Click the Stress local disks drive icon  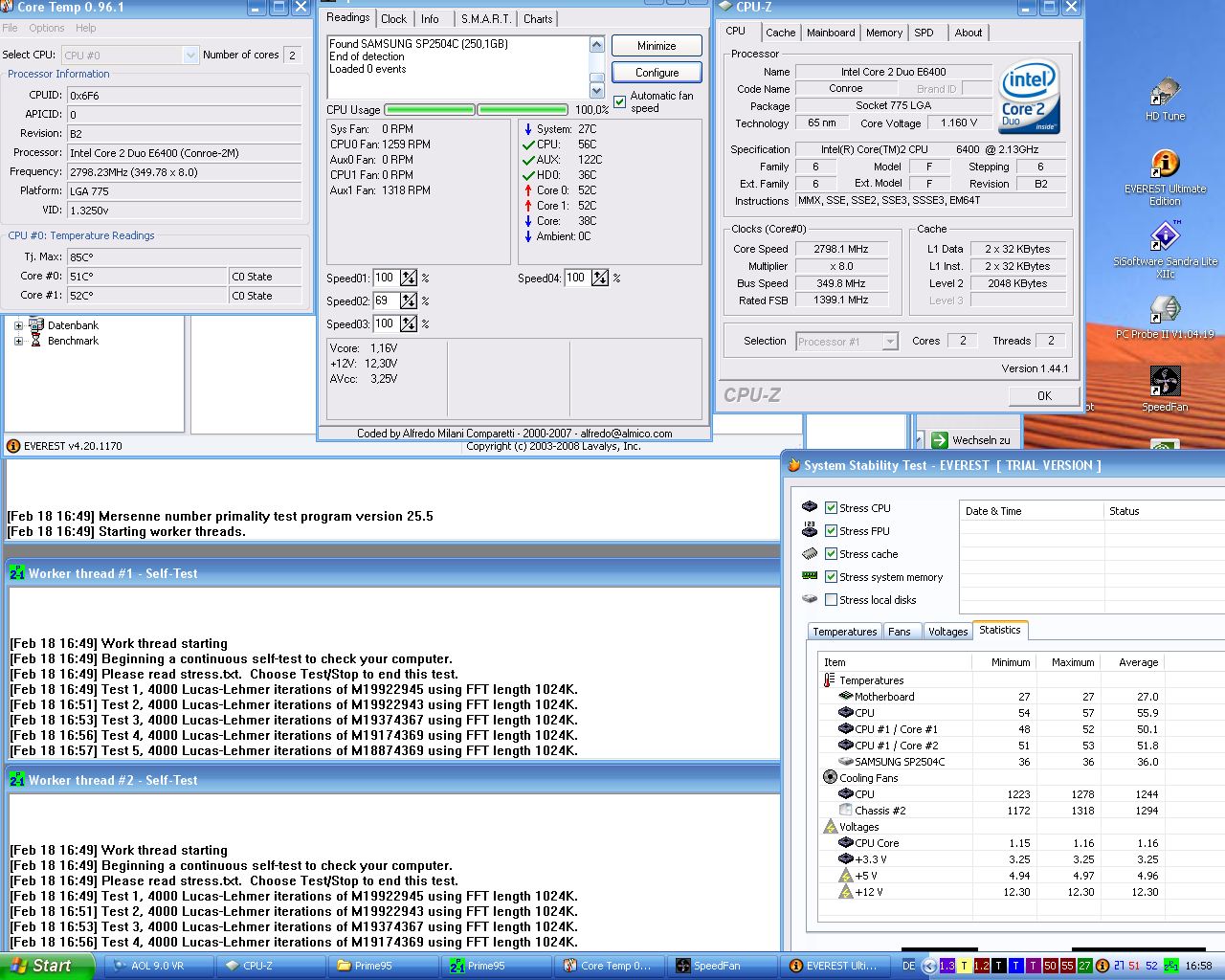(810, 599)
